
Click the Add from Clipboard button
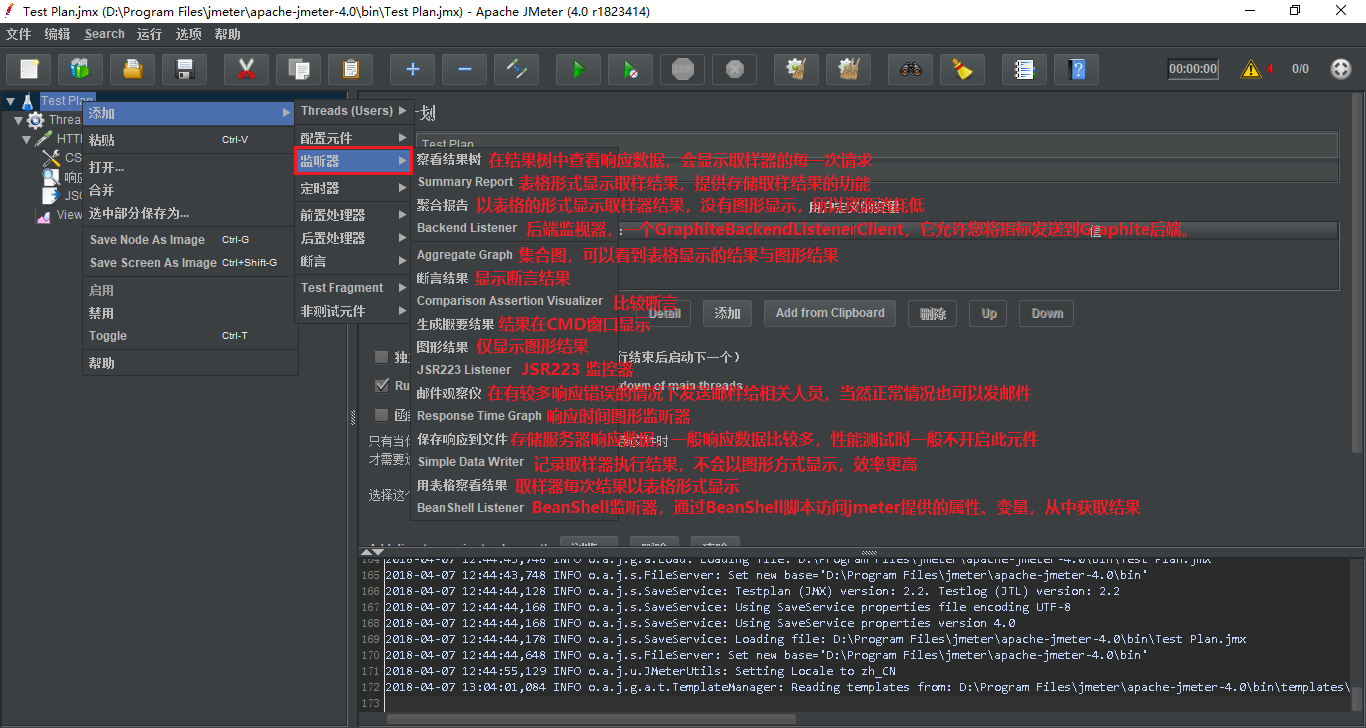point(830,313)
